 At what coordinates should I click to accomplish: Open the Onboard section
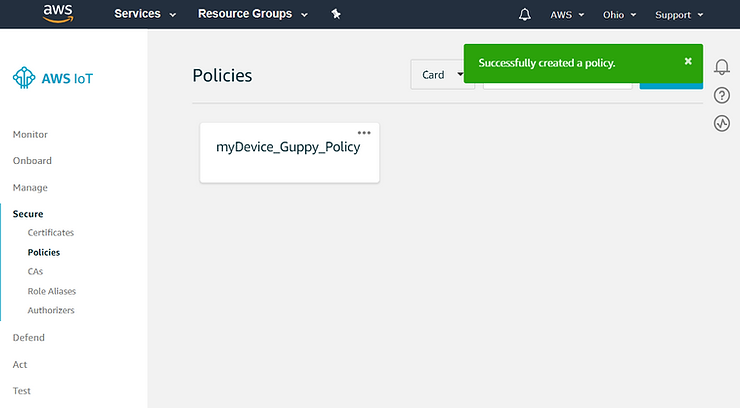[32, 161]
